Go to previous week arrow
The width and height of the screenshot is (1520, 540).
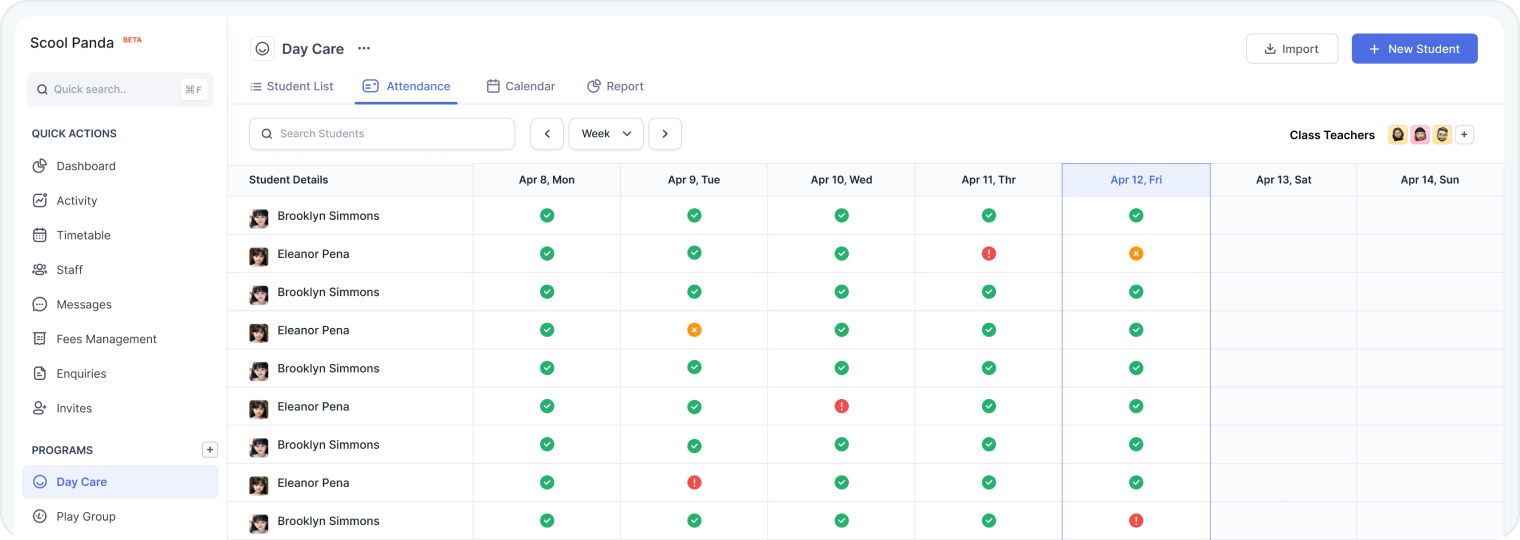point(547,134)
